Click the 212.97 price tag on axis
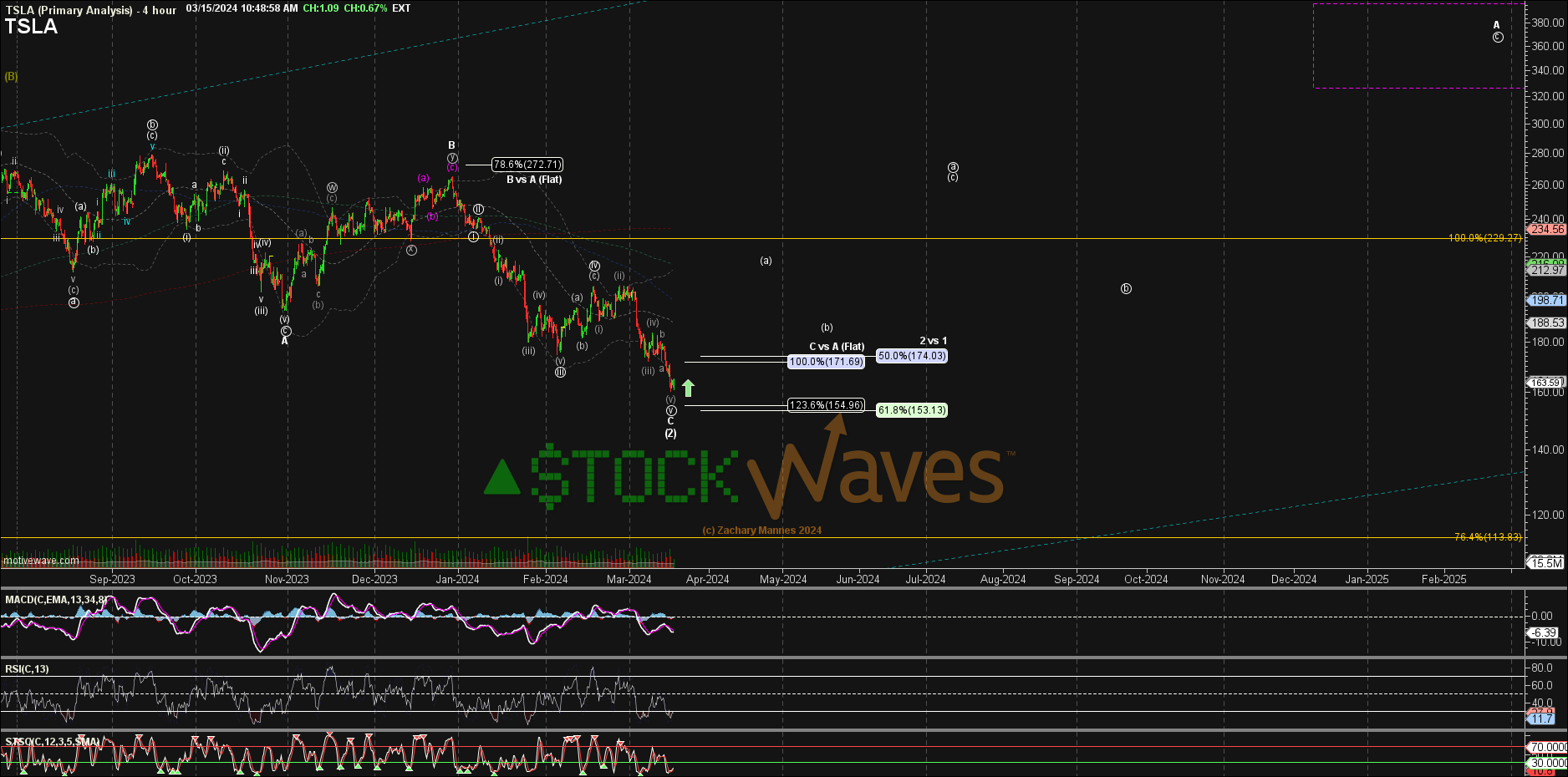 click(x=1547, y=270)
